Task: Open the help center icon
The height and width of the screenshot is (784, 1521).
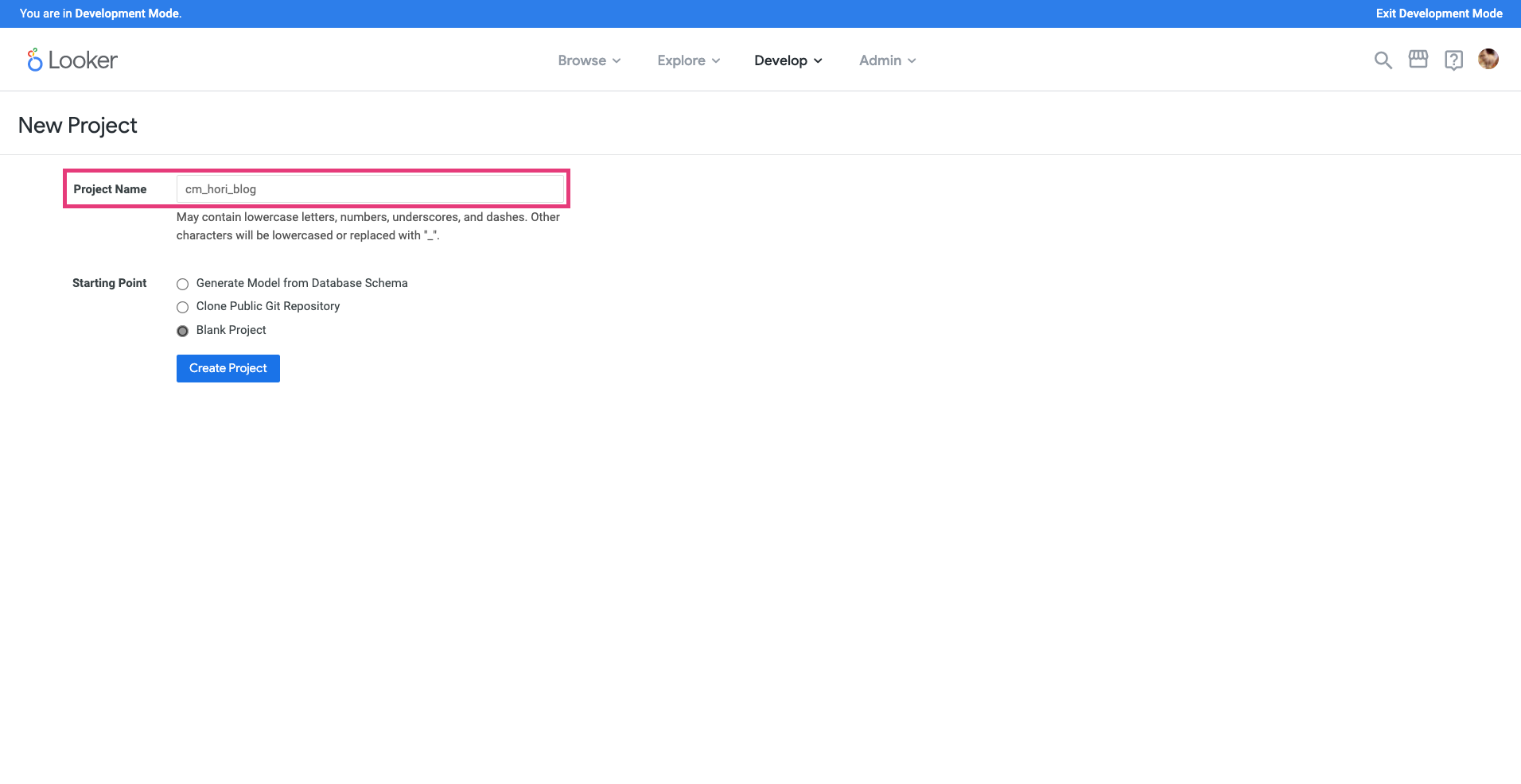Action: [x=1454, y=60]
